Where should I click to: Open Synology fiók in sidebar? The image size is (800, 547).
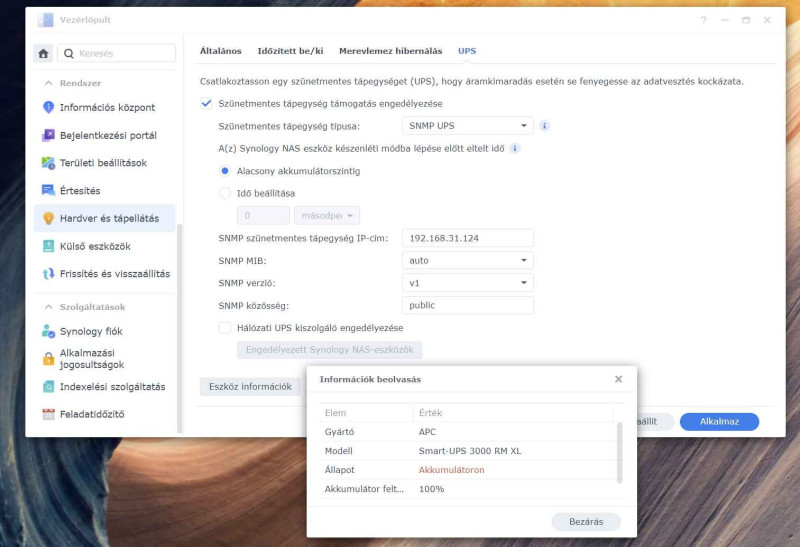[105, 331]
